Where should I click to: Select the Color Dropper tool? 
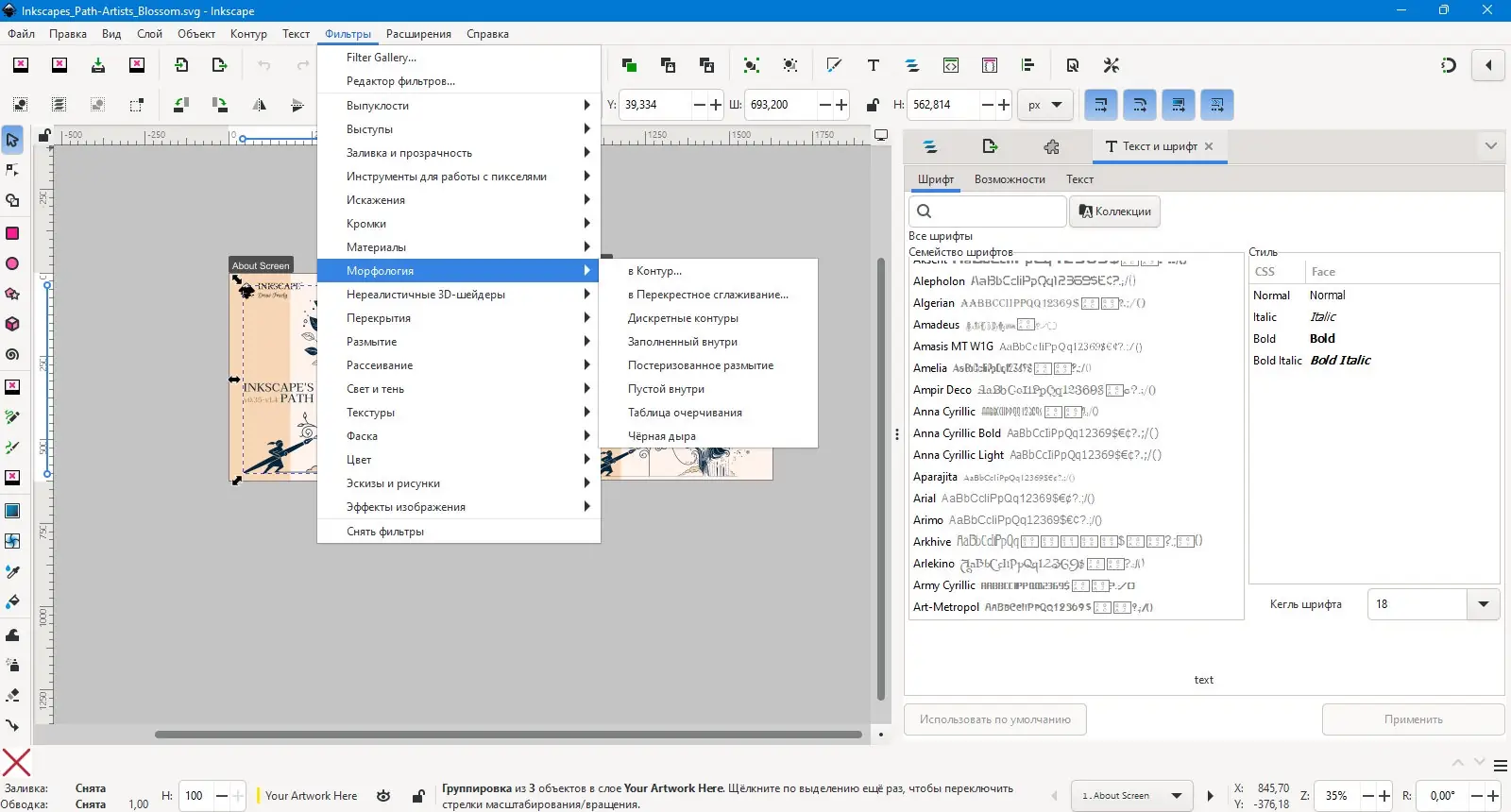(12, 571)
